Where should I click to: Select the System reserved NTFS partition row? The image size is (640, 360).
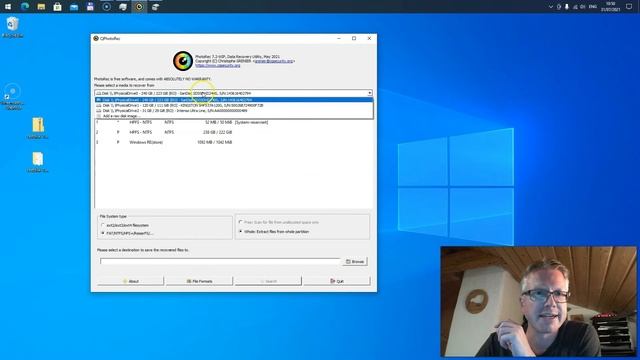(233, 122)
